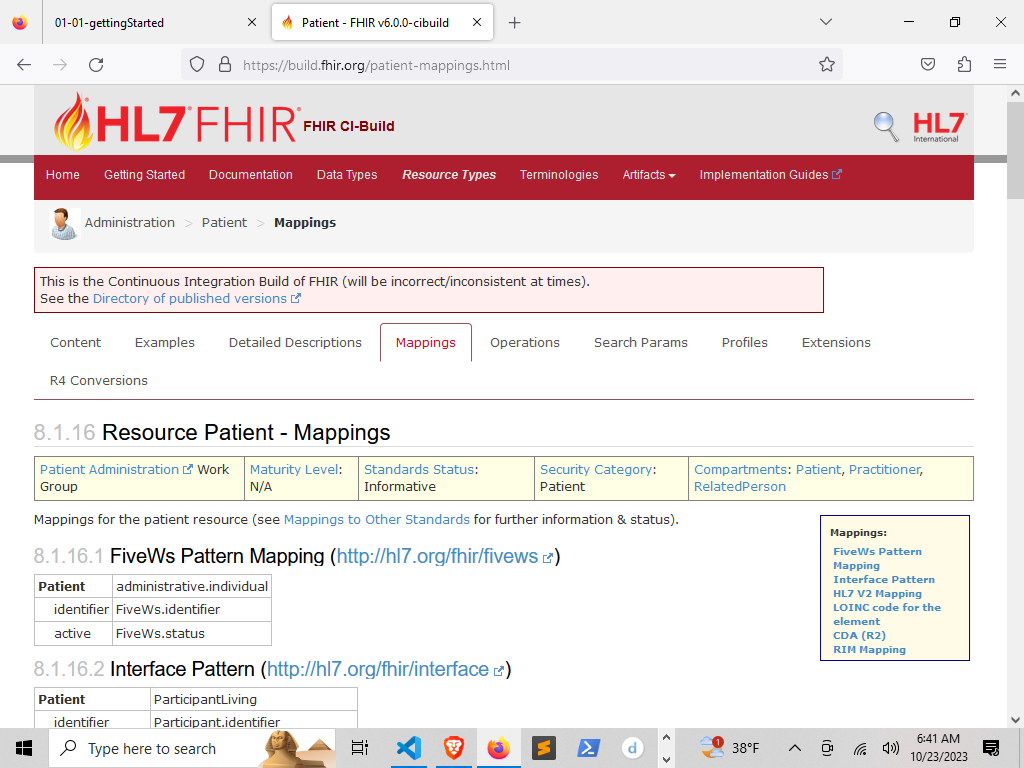Show hidden system tray icons chevron

(x=794, y=748)
